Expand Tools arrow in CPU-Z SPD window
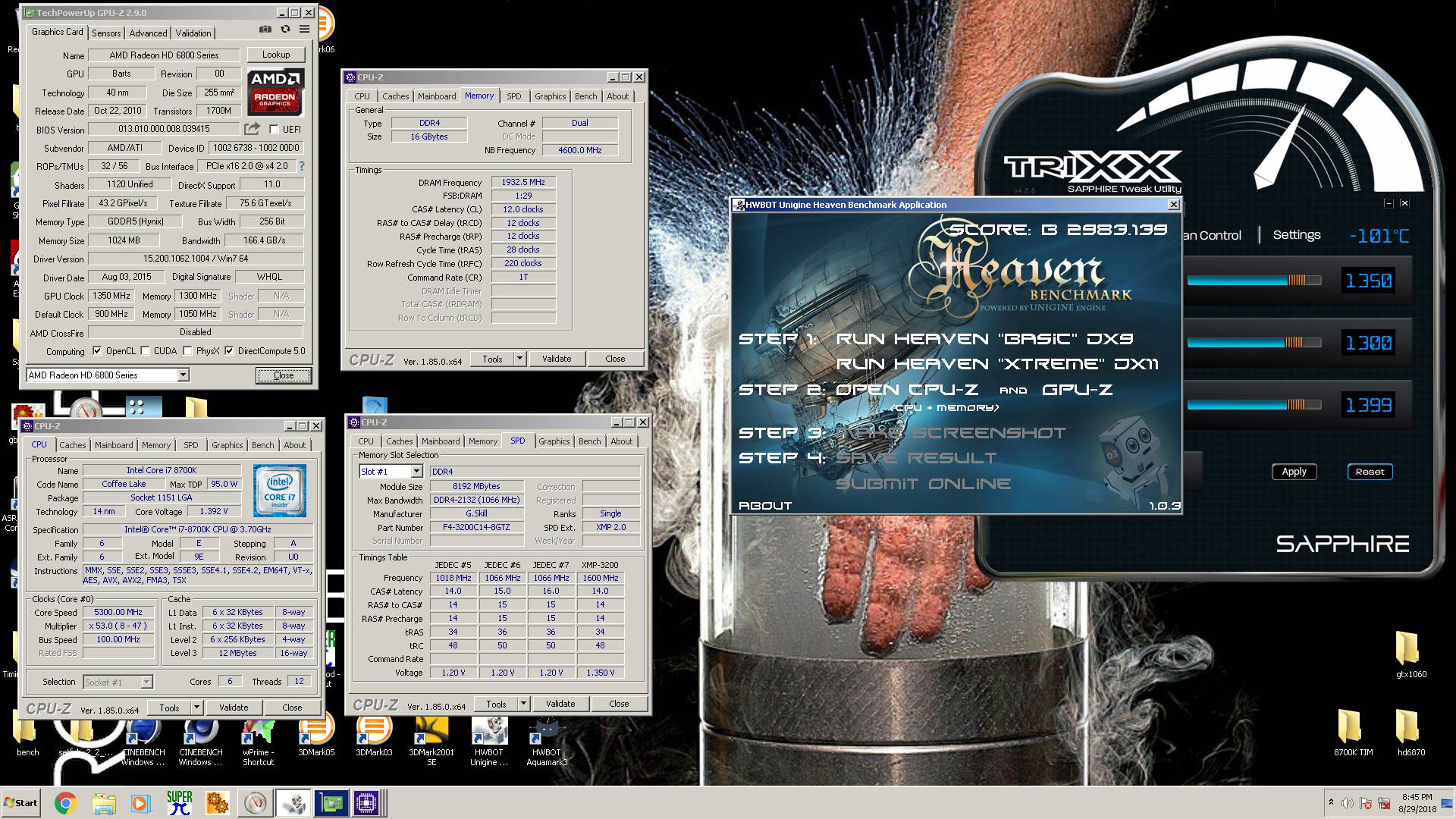Viewport: 1456px width, 819px height. (523, 704)
